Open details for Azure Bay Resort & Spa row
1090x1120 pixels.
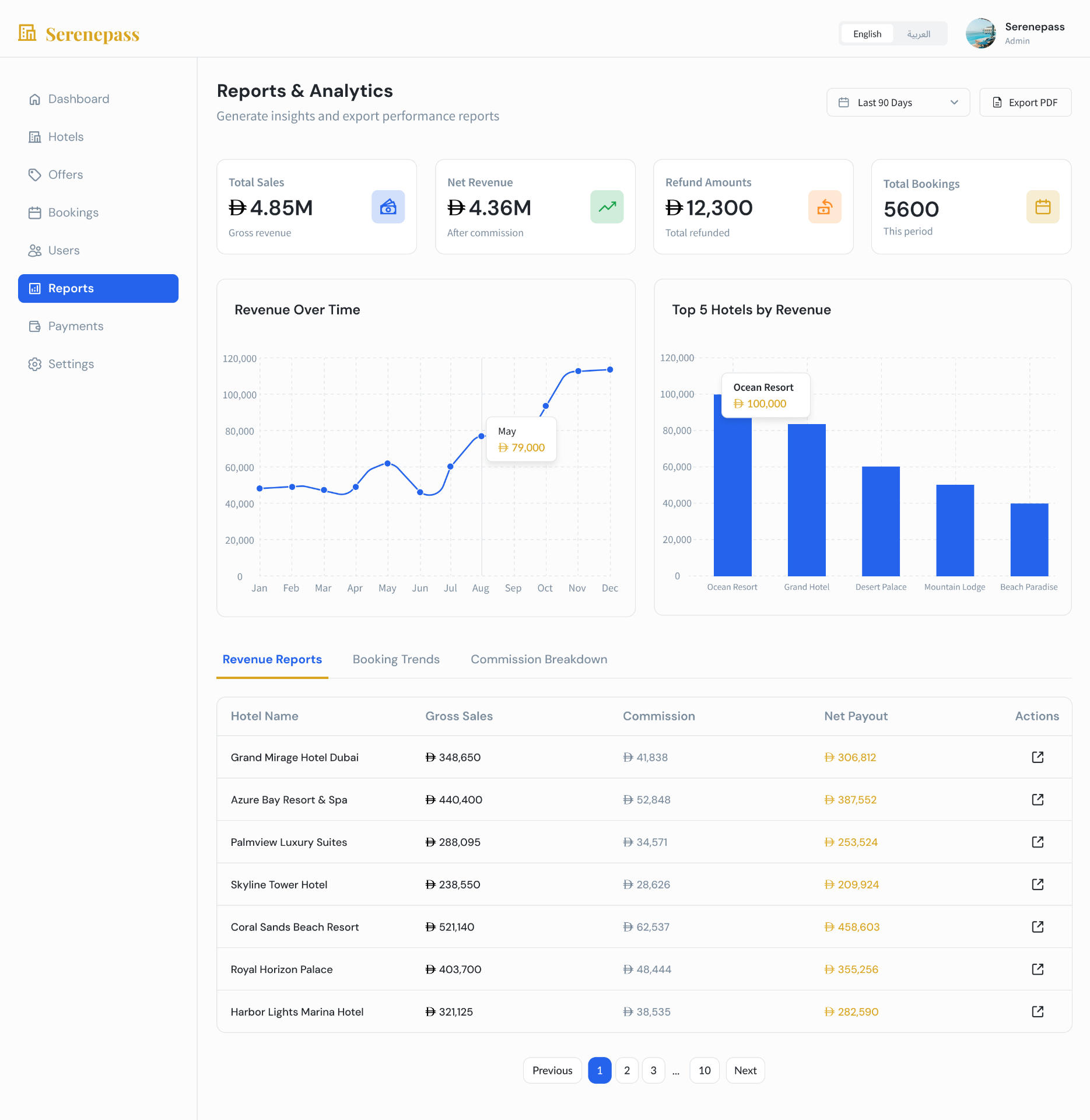pyautogui.click(x=1038, y=800)
